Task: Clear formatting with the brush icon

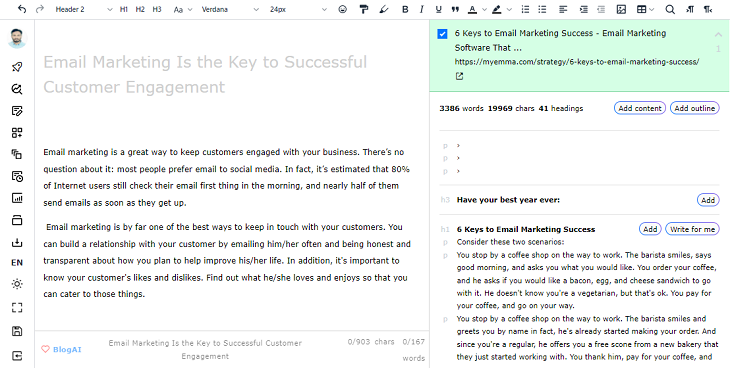Action: [x=384, y=9]
